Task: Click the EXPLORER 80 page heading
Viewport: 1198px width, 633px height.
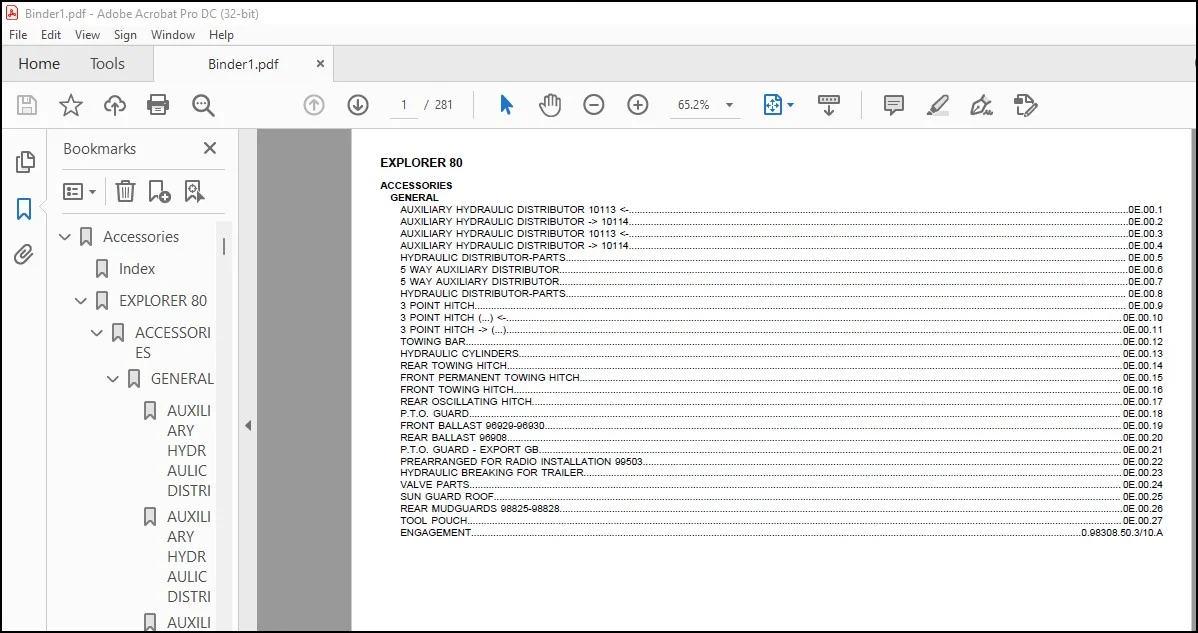Action: pyautogui.click(x=421, y=163)
